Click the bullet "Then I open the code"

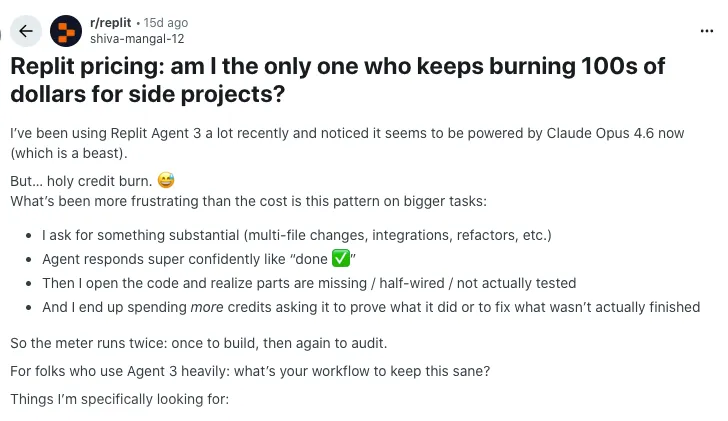(x=310, y=283)
